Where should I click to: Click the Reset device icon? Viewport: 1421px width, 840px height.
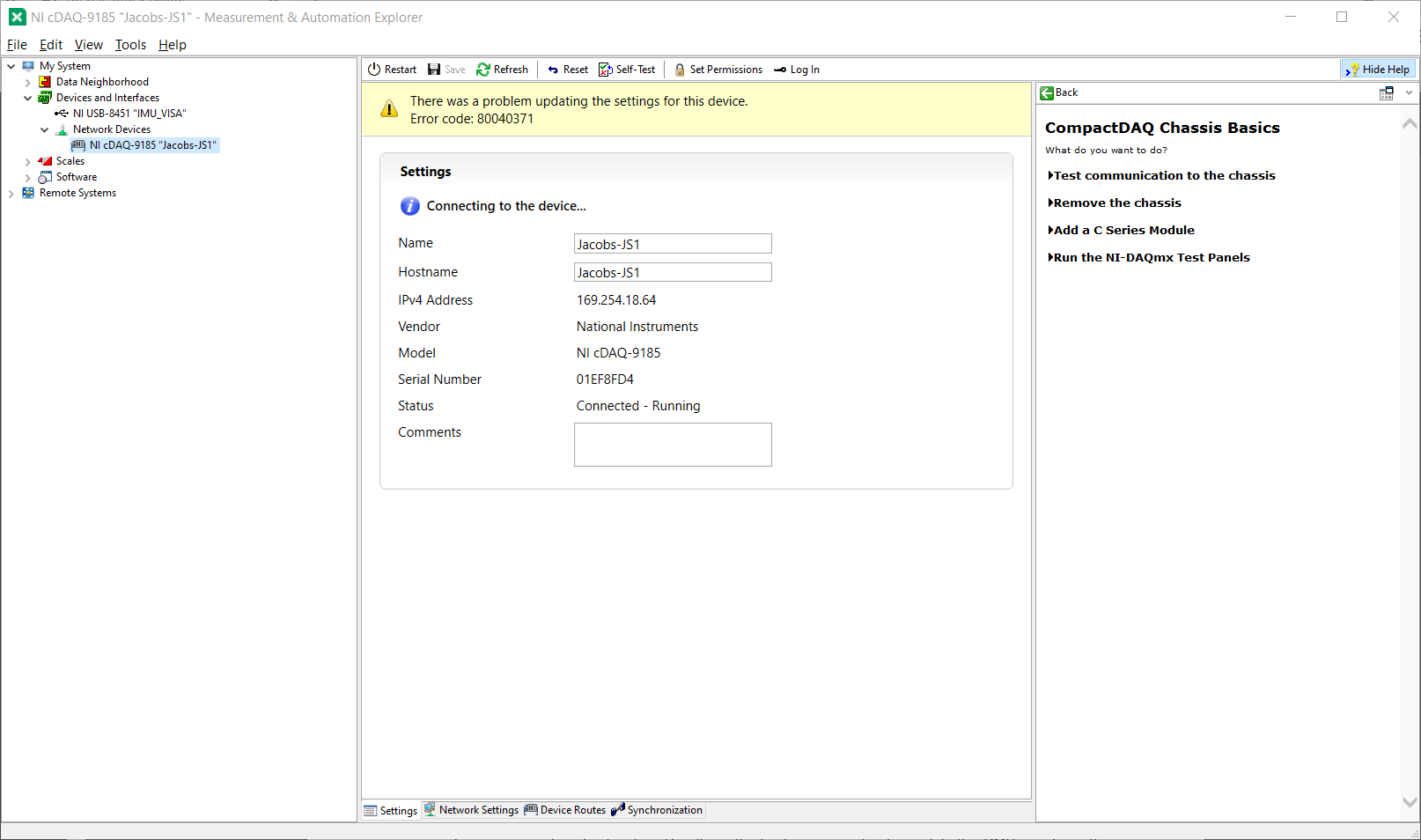coord(553,70)
